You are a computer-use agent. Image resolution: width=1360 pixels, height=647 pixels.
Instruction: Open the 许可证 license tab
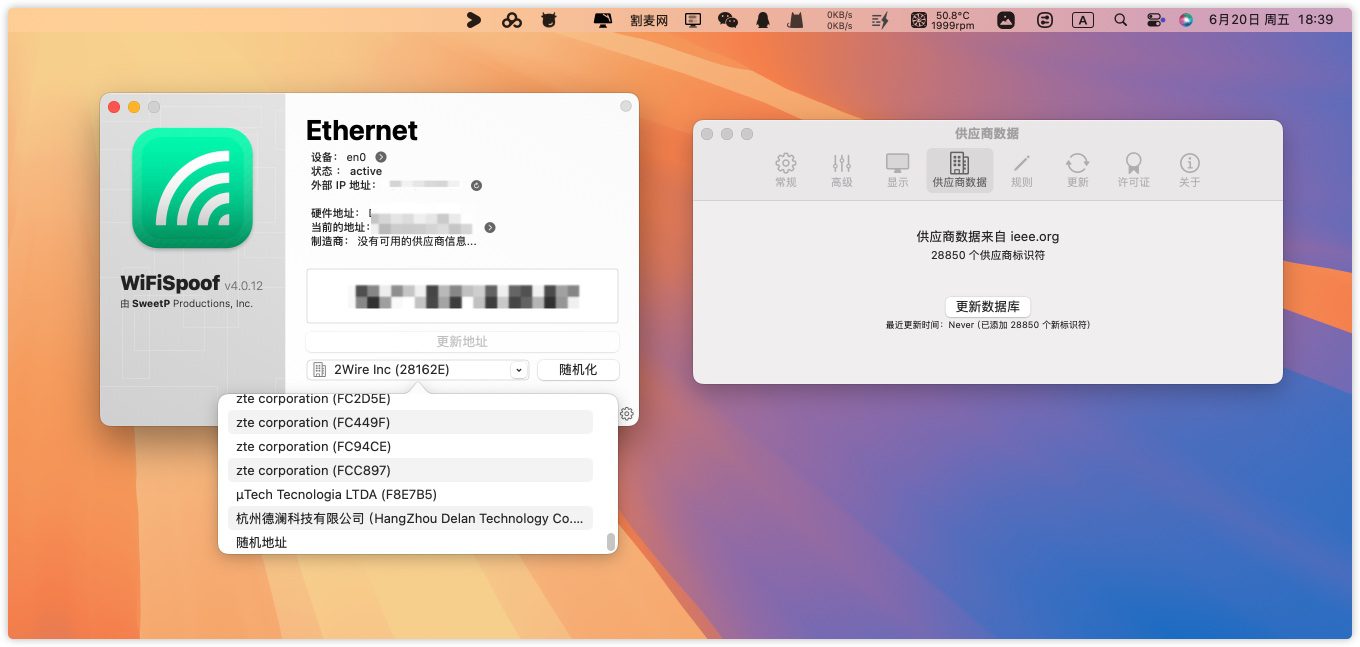pyautogui.click(x=1133, y=170)
